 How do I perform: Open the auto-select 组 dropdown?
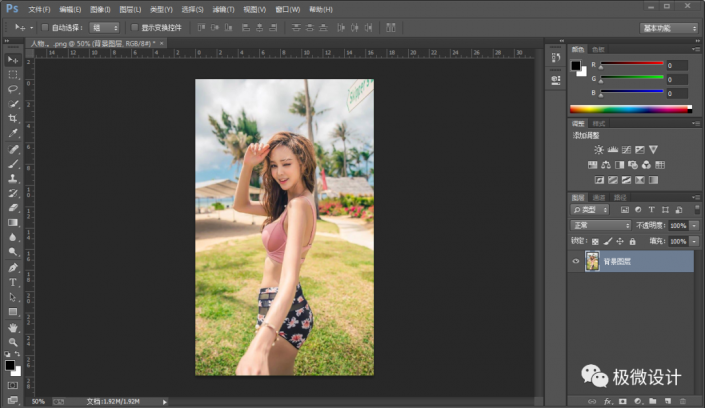(x=104, y=28)
